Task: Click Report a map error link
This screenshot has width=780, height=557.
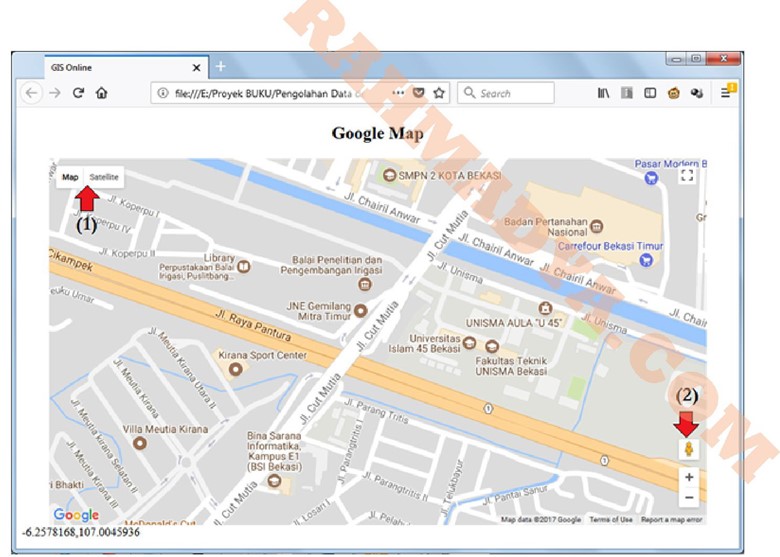Action: 671,520
